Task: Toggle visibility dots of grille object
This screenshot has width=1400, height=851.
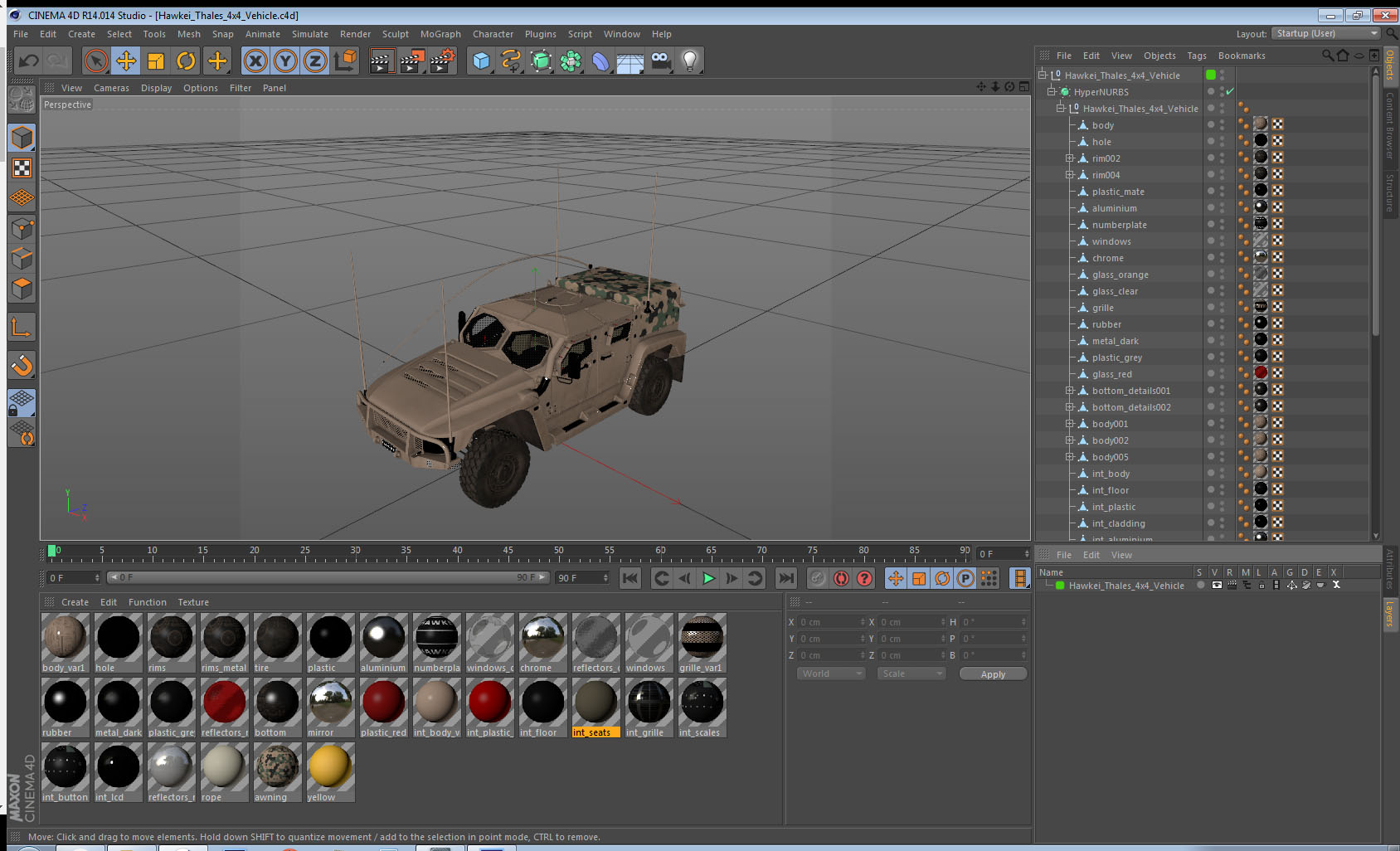Action: [1222, 308]
